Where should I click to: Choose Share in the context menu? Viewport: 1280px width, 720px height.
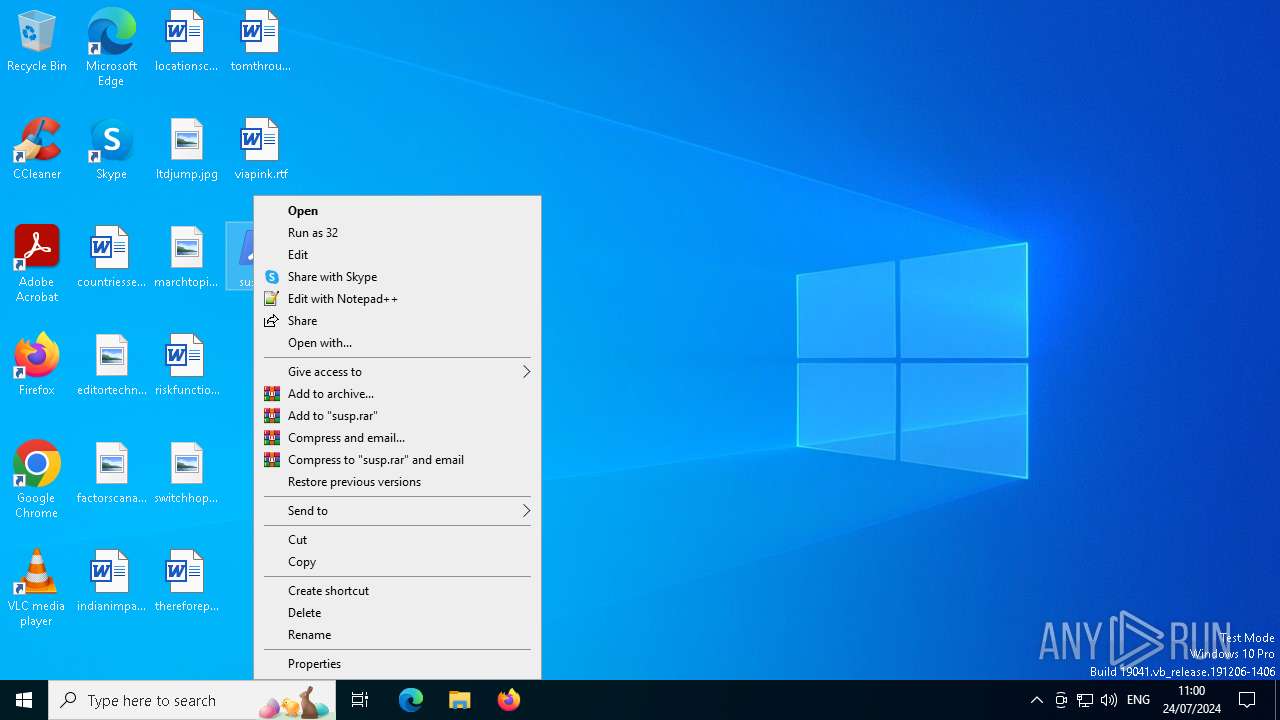click(x=398, y=321)
